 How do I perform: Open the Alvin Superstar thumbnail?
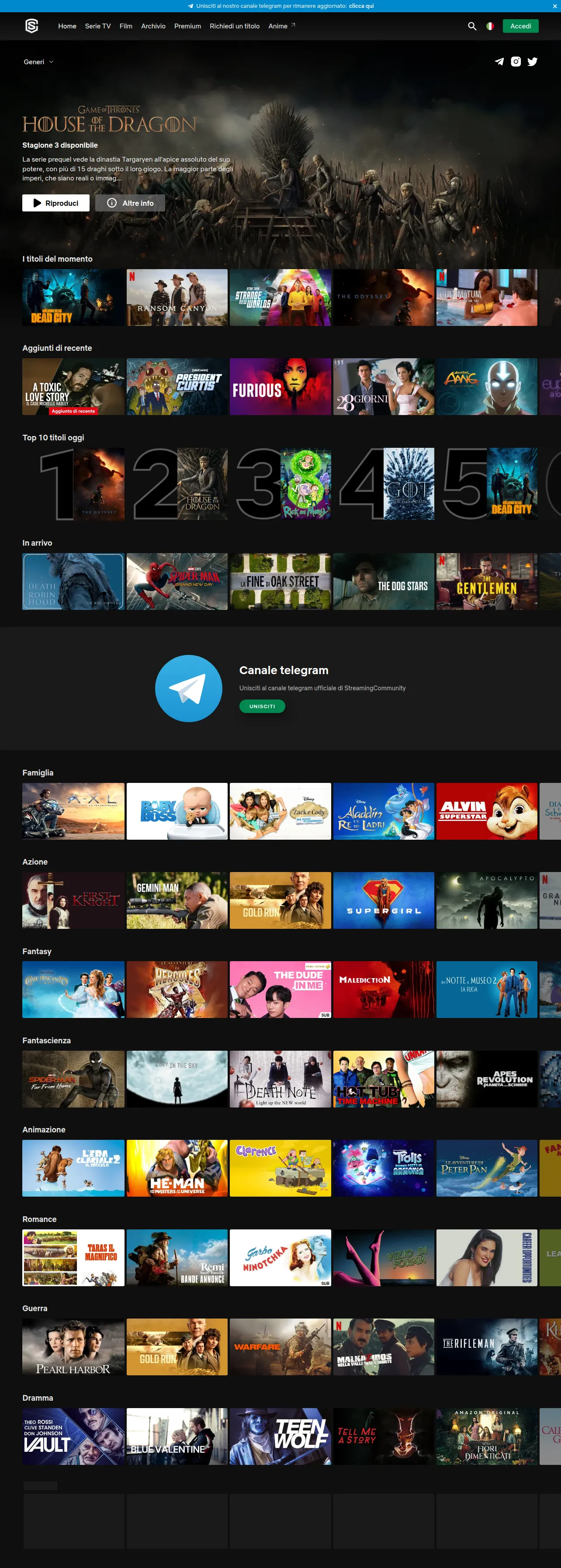coord(487,811)
